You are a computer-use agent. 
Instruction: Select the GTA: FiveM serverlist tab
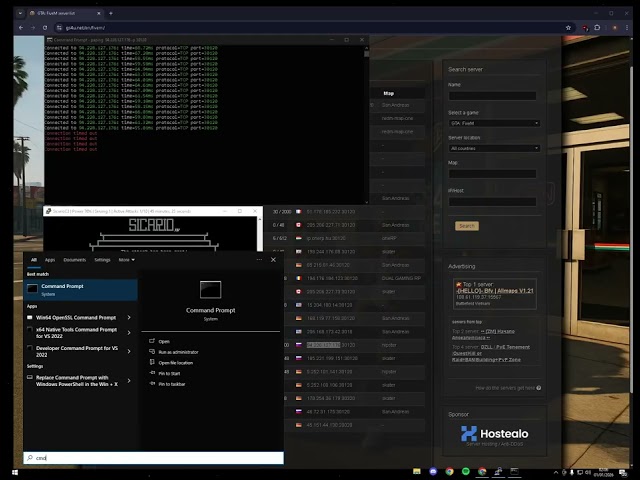[64, 13]
